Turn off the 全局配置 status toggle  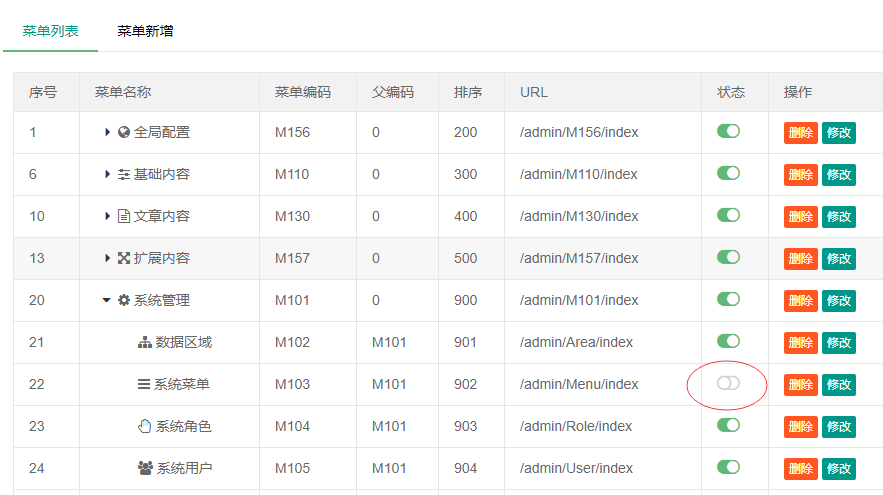click(x=728, y=131)
